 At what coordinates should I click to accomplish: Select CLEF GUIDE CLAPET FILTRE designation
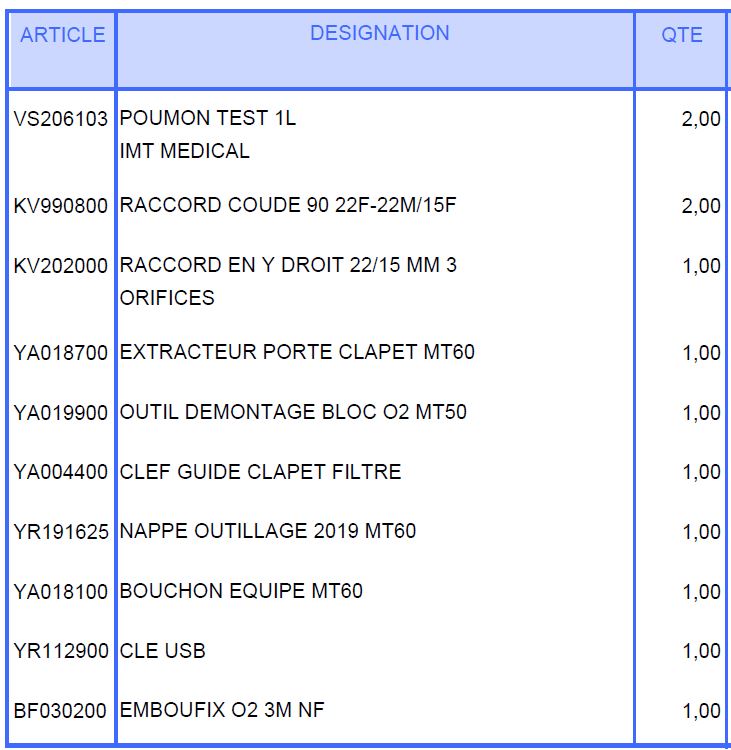click(260, 472)
